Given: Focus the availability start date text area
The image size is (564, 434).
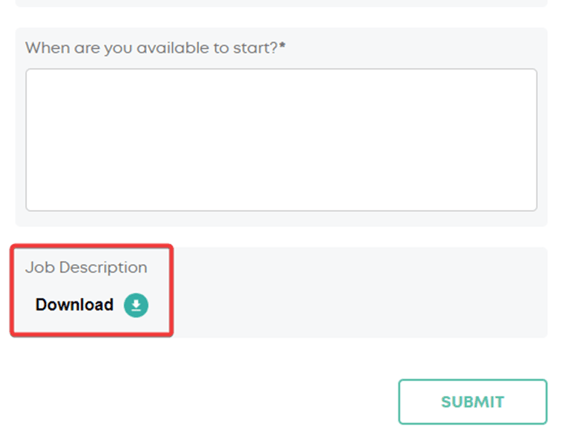Looking at the screenshot, I should (x=281, y=140).
